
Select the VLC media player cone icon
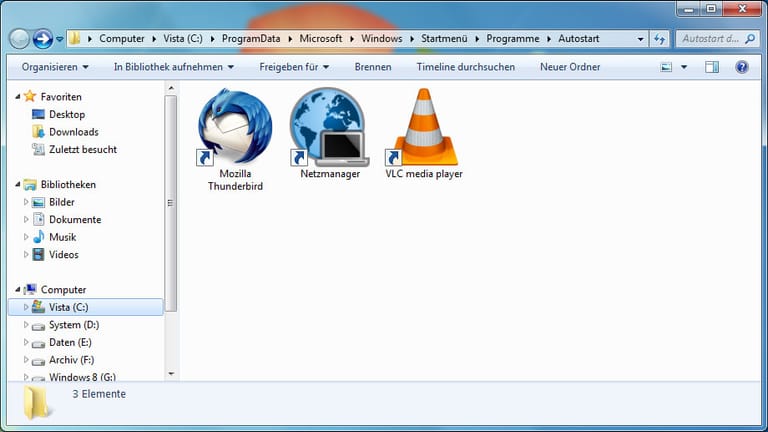pos(424,127)
